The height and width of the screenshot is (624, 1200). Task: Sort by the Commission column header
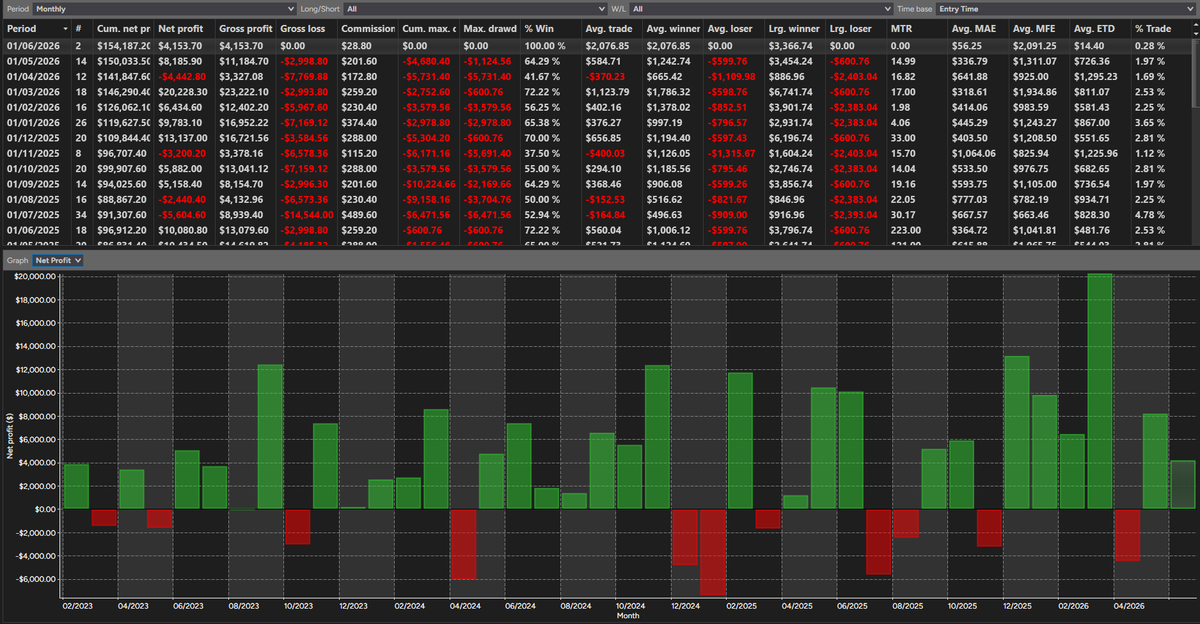click(368, 29)
